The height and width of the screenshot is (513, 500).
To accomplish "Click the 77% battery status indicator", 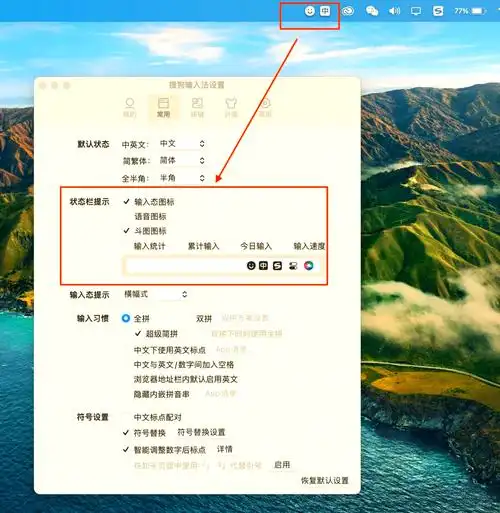I will click(469, 11).
